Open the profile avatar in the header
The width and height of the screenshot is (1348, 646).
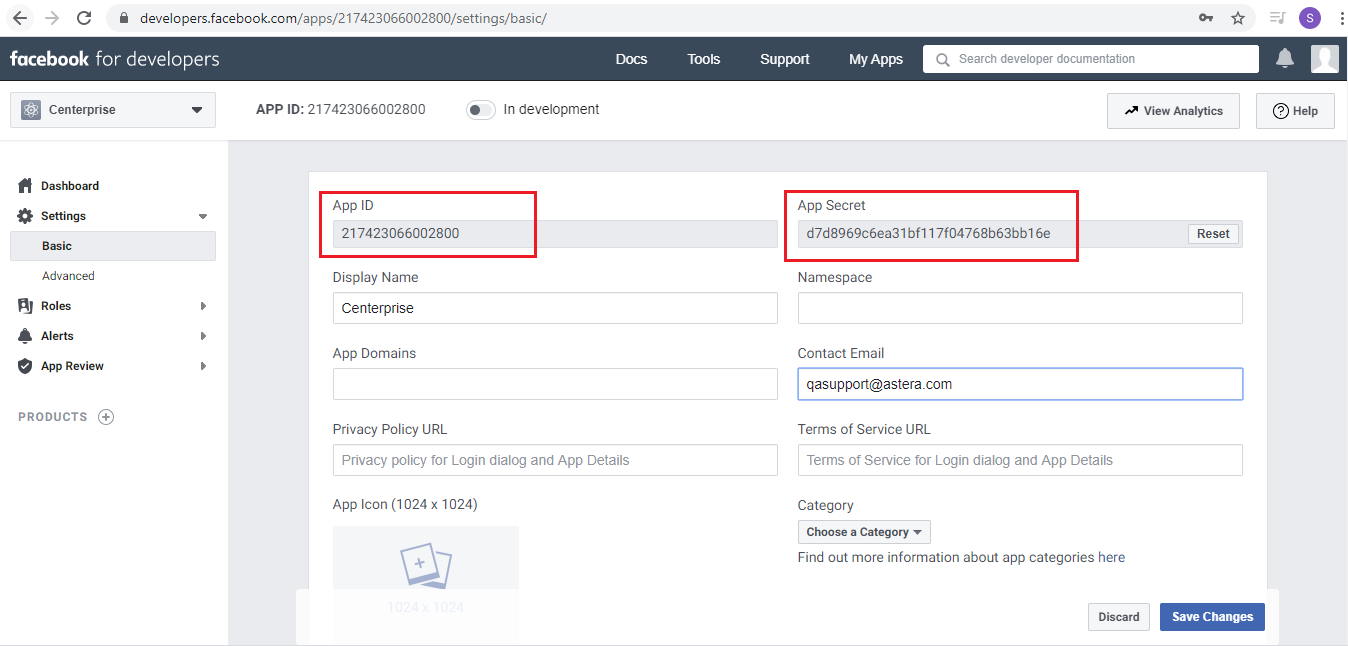[x=1324, y=59]
